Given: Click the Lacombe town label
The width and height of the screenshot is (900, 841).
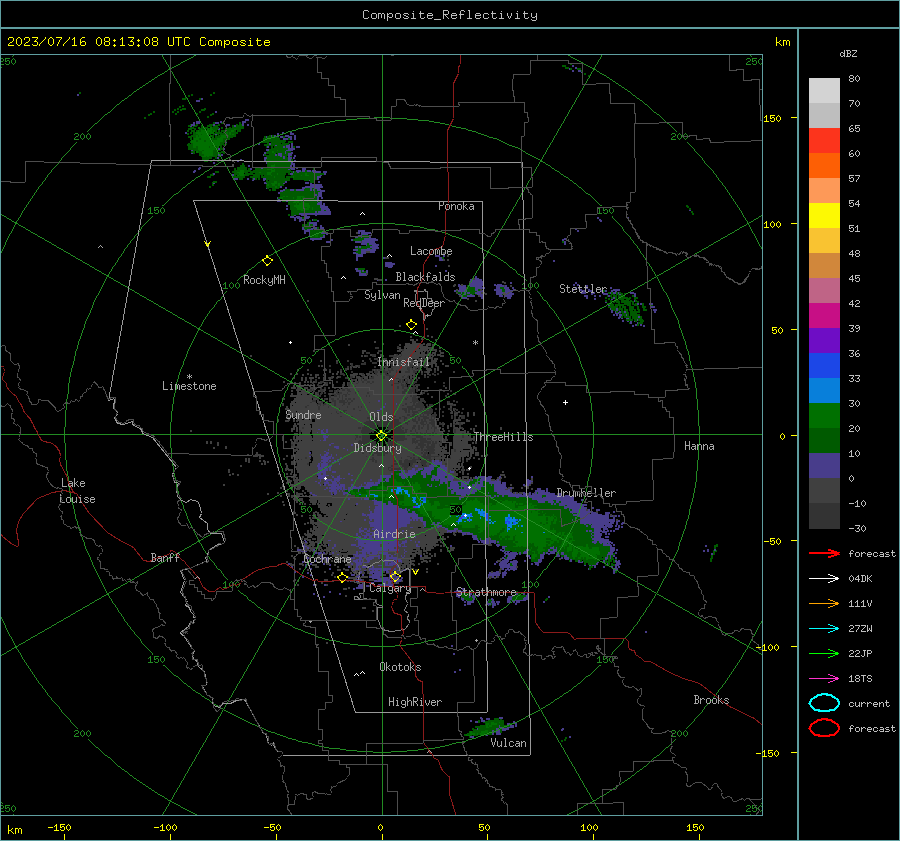Looking at the screenshot, I should click(431, 251).
